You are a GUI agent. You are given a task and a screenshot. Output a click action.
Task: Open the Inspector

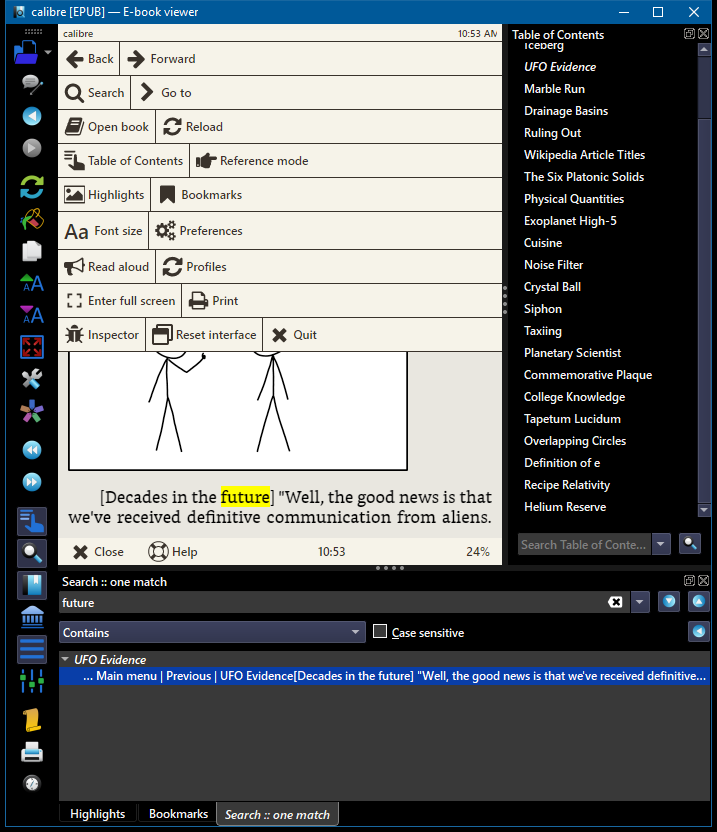(102, 335)
